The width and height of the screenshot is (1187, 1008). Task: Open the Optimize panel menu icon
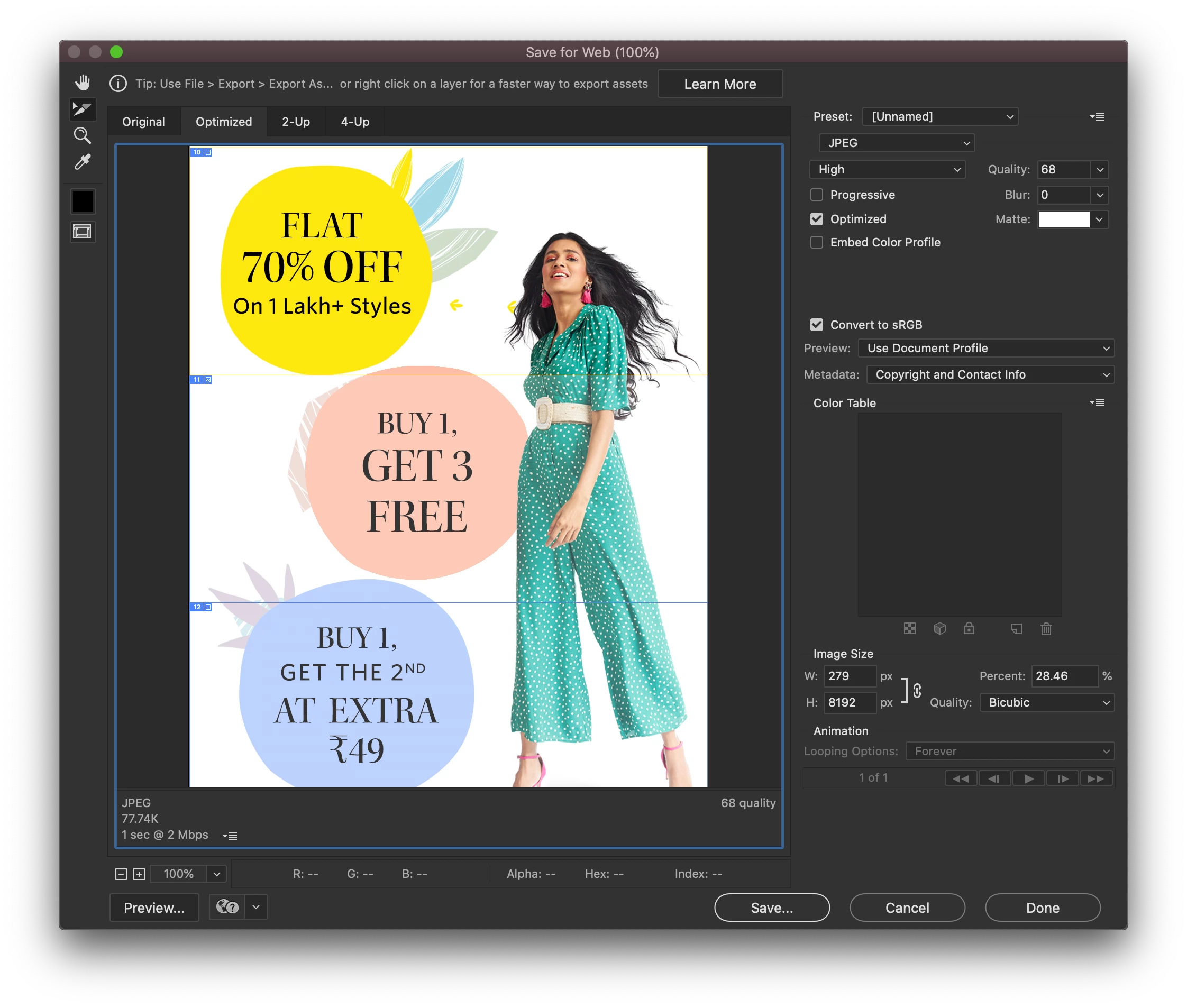[1097, 116]
